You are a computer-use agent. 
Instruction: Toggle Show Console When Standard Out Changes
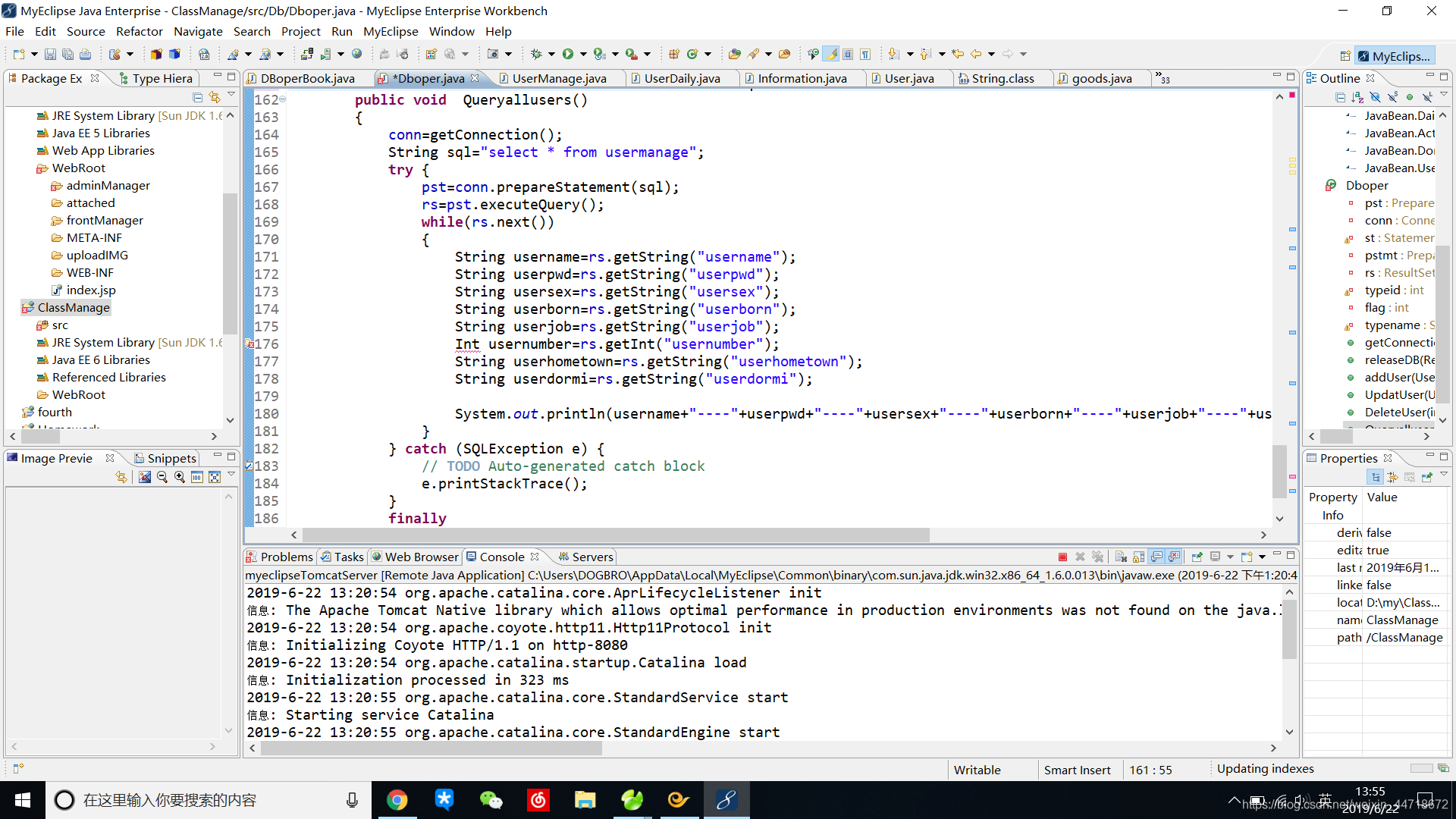[x=1156, y=557]
